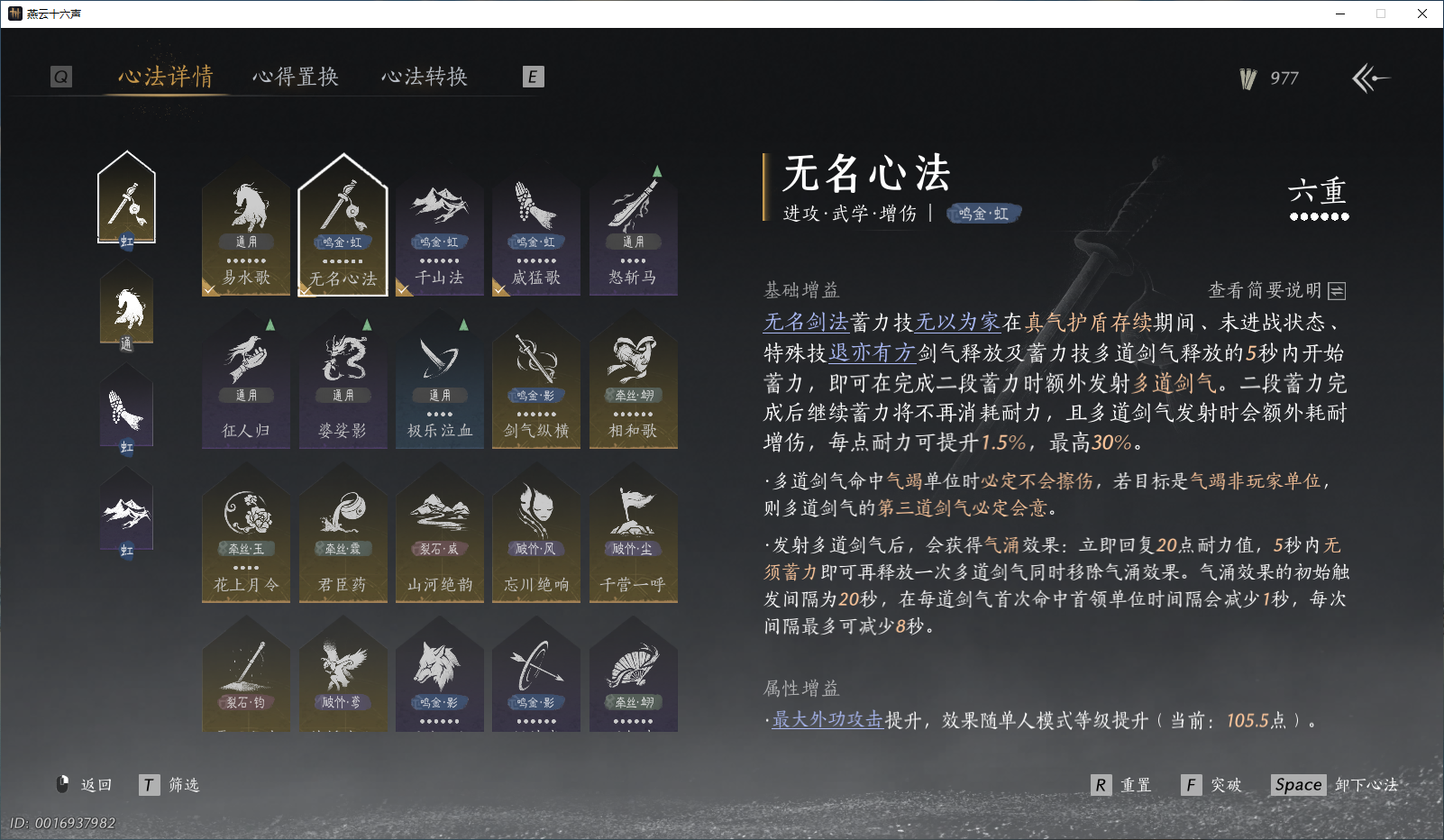Pick the 忘川绝响 mask card
The image size is (1444, 840).
536,534
